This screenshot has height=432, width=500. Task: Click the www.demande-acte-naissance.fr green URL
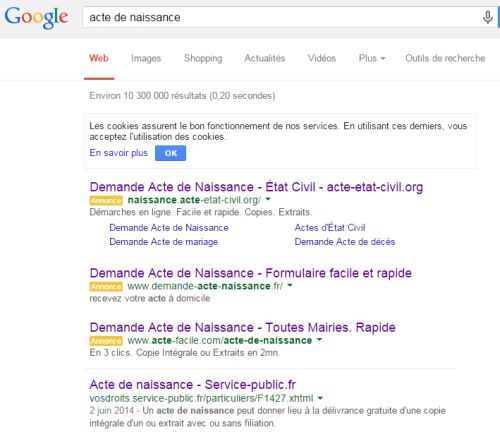coord(205,286)
